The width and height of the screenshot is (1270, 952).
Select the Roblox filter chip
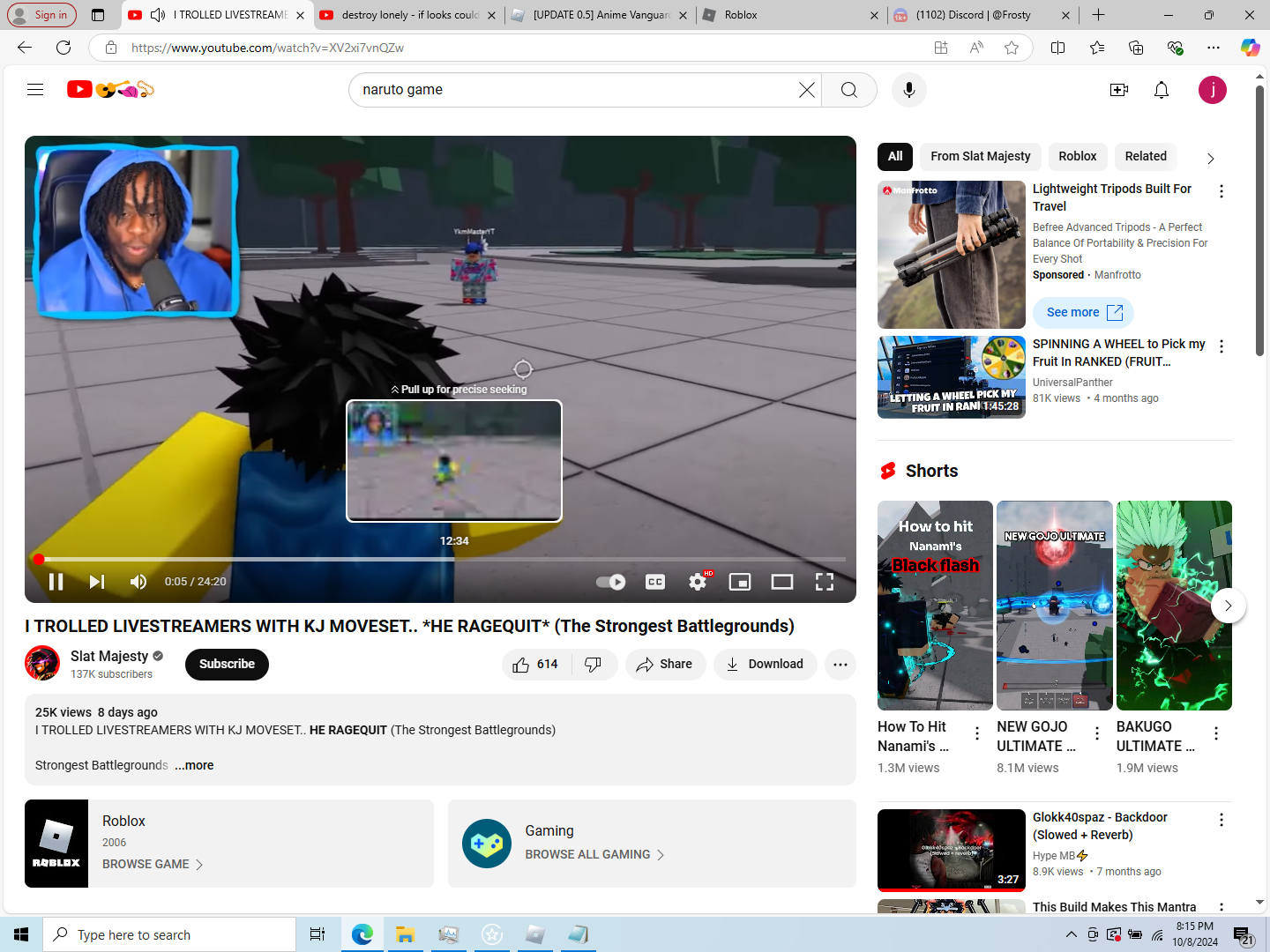(1078, 156)
